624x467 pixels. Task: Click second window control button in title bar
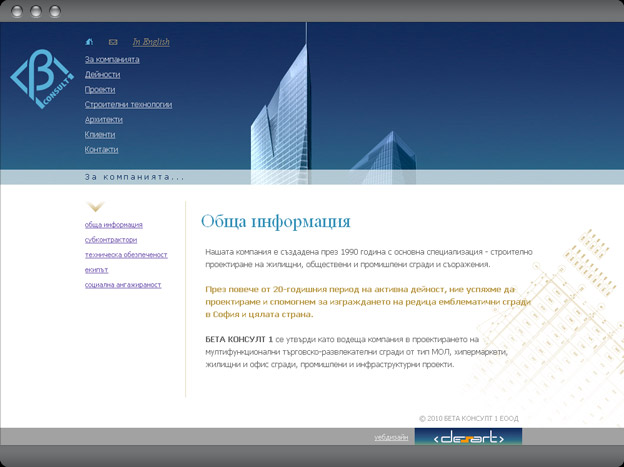(36, 11)
